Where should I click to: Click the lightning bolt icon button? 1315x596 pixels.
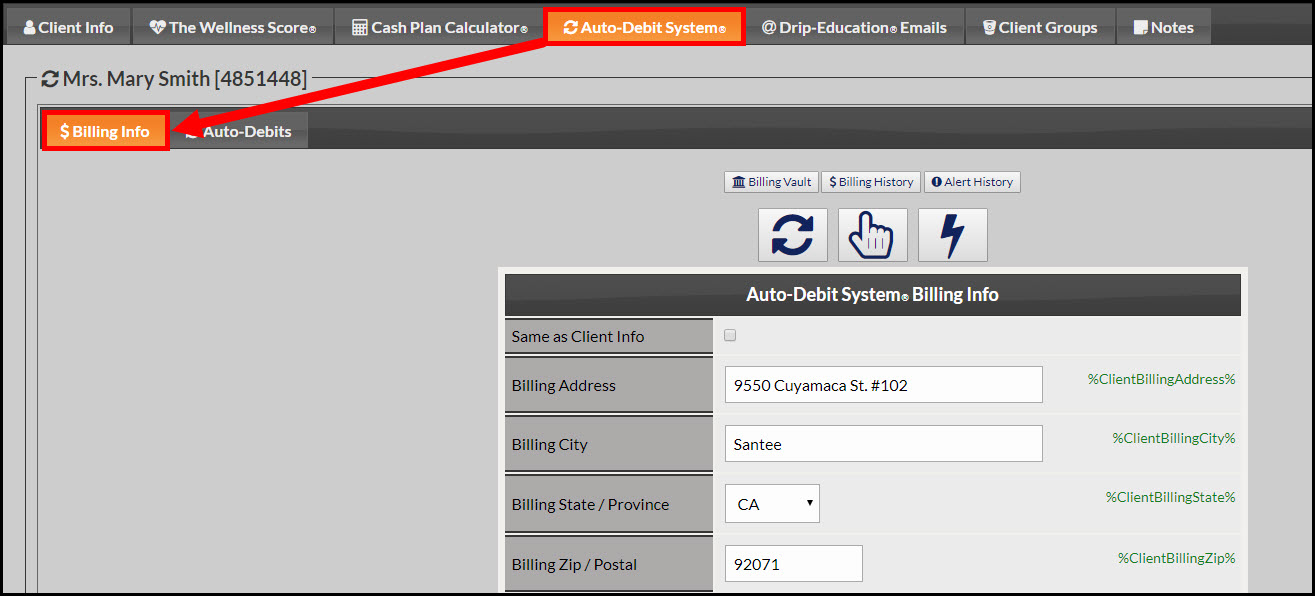951,234
